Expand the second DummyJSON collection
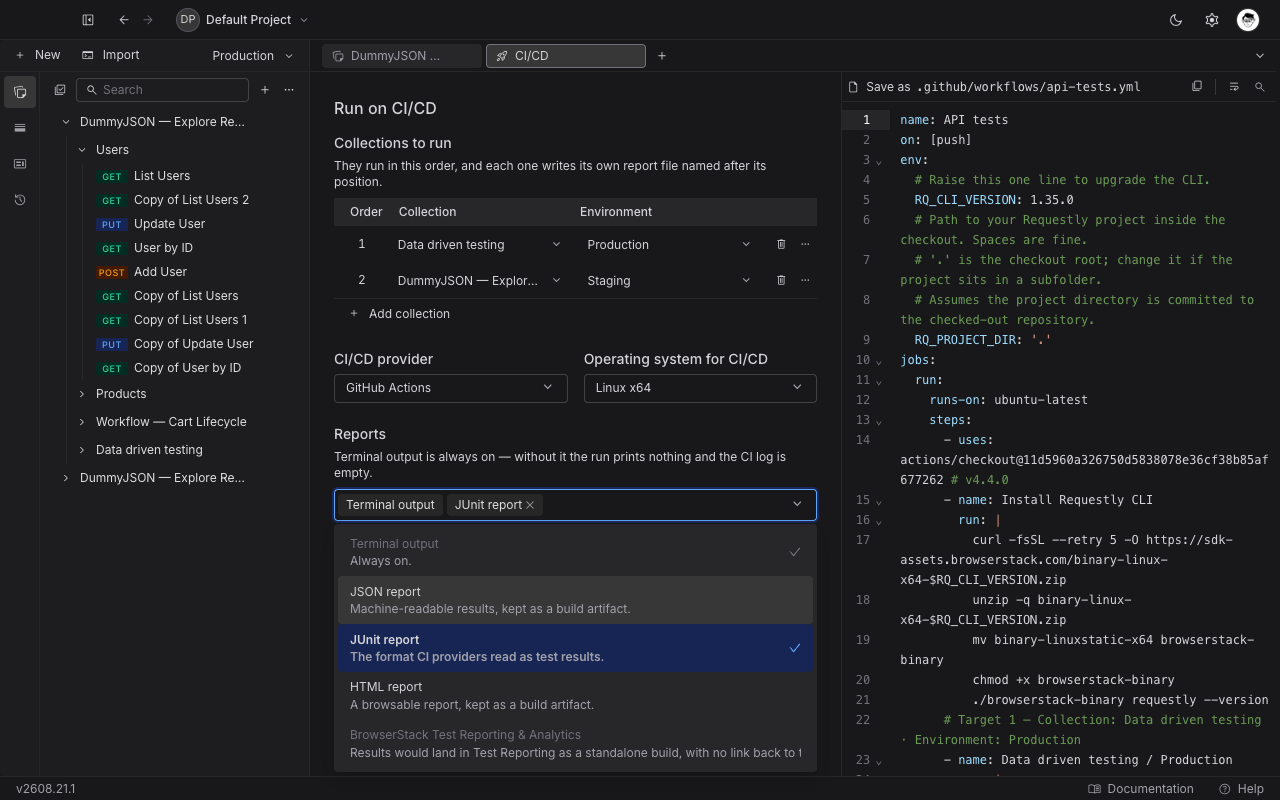Screen dimensions: 1280x800 pyautogui.click(x=66, y=478)
